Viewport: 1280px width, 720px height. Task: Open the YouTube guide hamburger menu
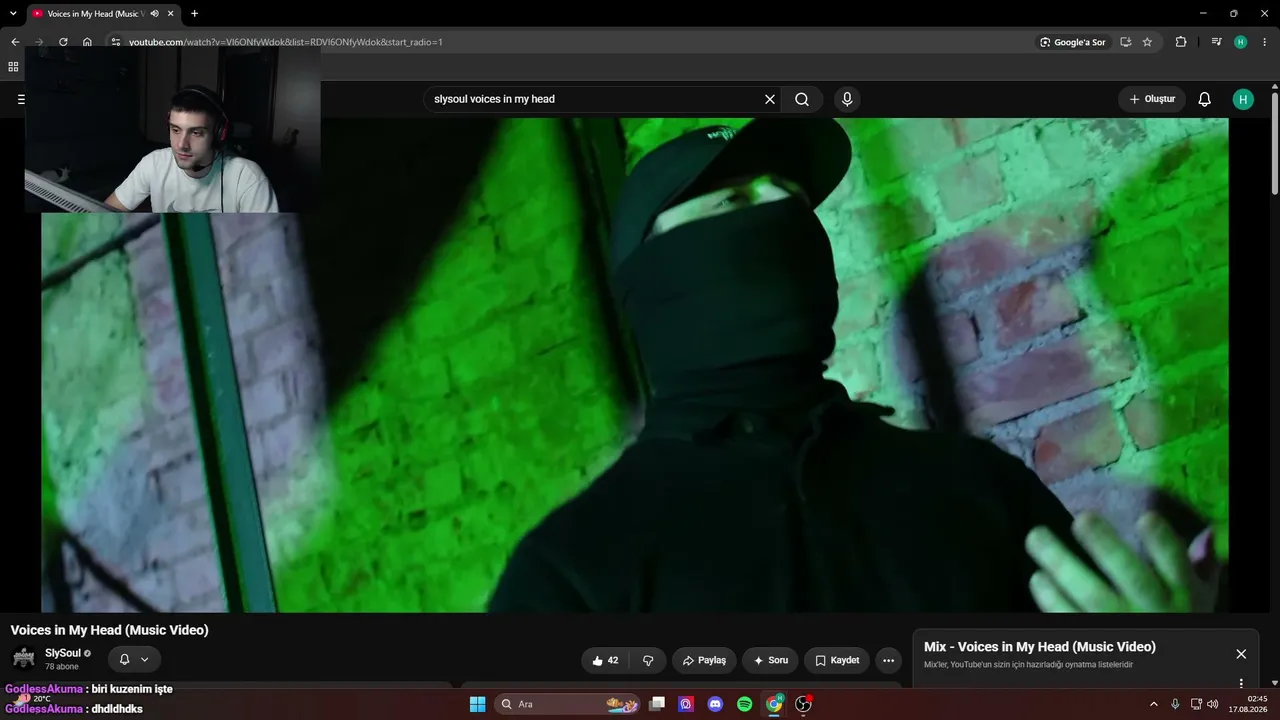[21, 99]
